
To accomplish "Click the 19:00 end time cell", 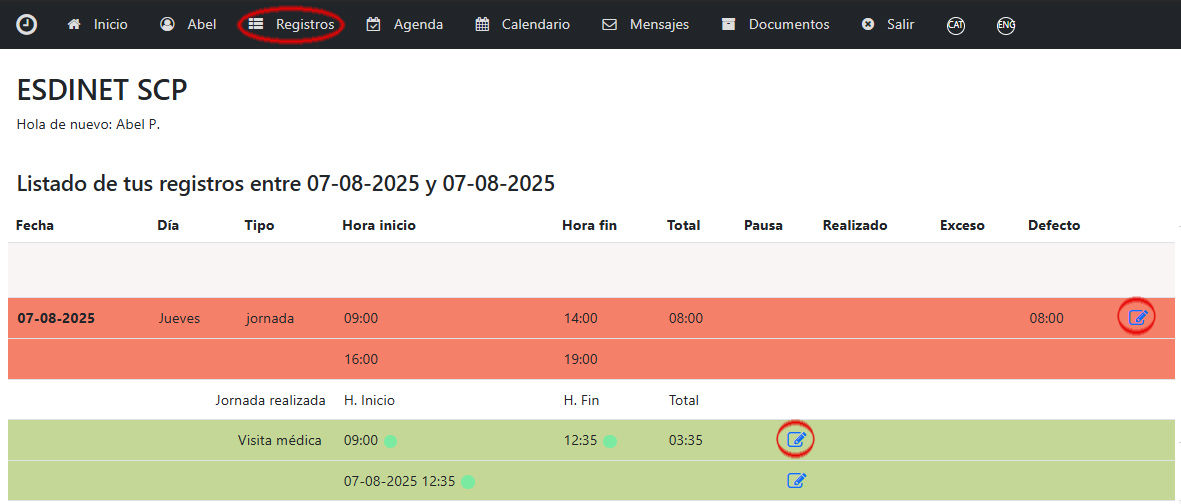I will coord(581,359).
